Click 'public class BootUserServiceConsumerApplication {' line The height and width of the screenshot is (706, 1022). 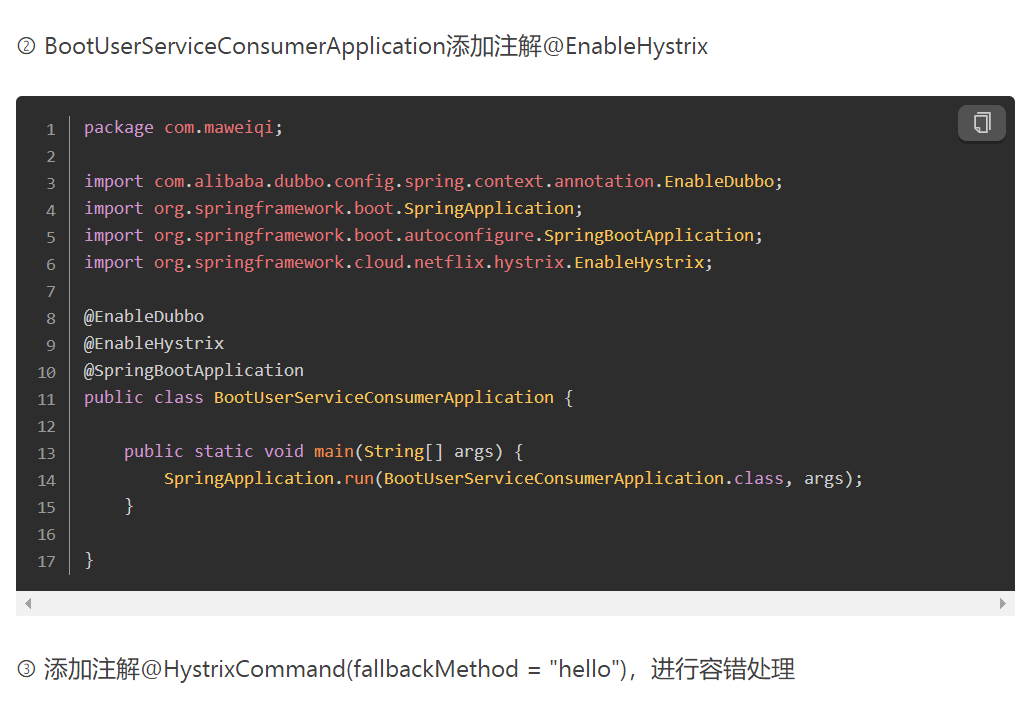pyautogui.click(x=328, y=398)
